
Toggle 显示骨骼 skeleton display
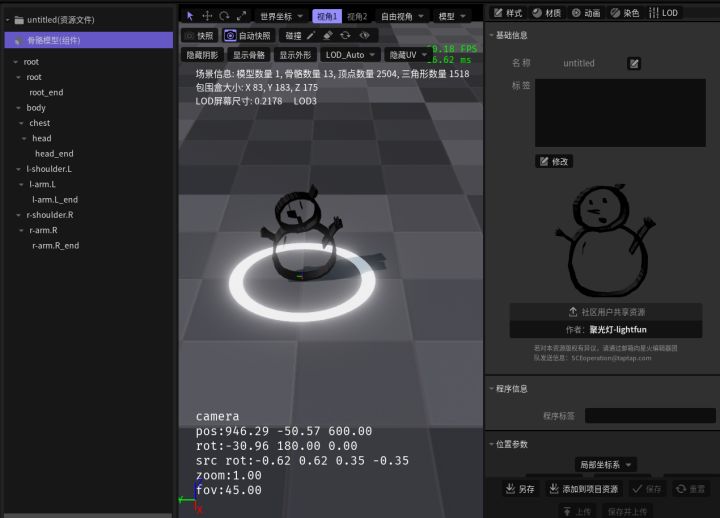[x=248, y=55]
